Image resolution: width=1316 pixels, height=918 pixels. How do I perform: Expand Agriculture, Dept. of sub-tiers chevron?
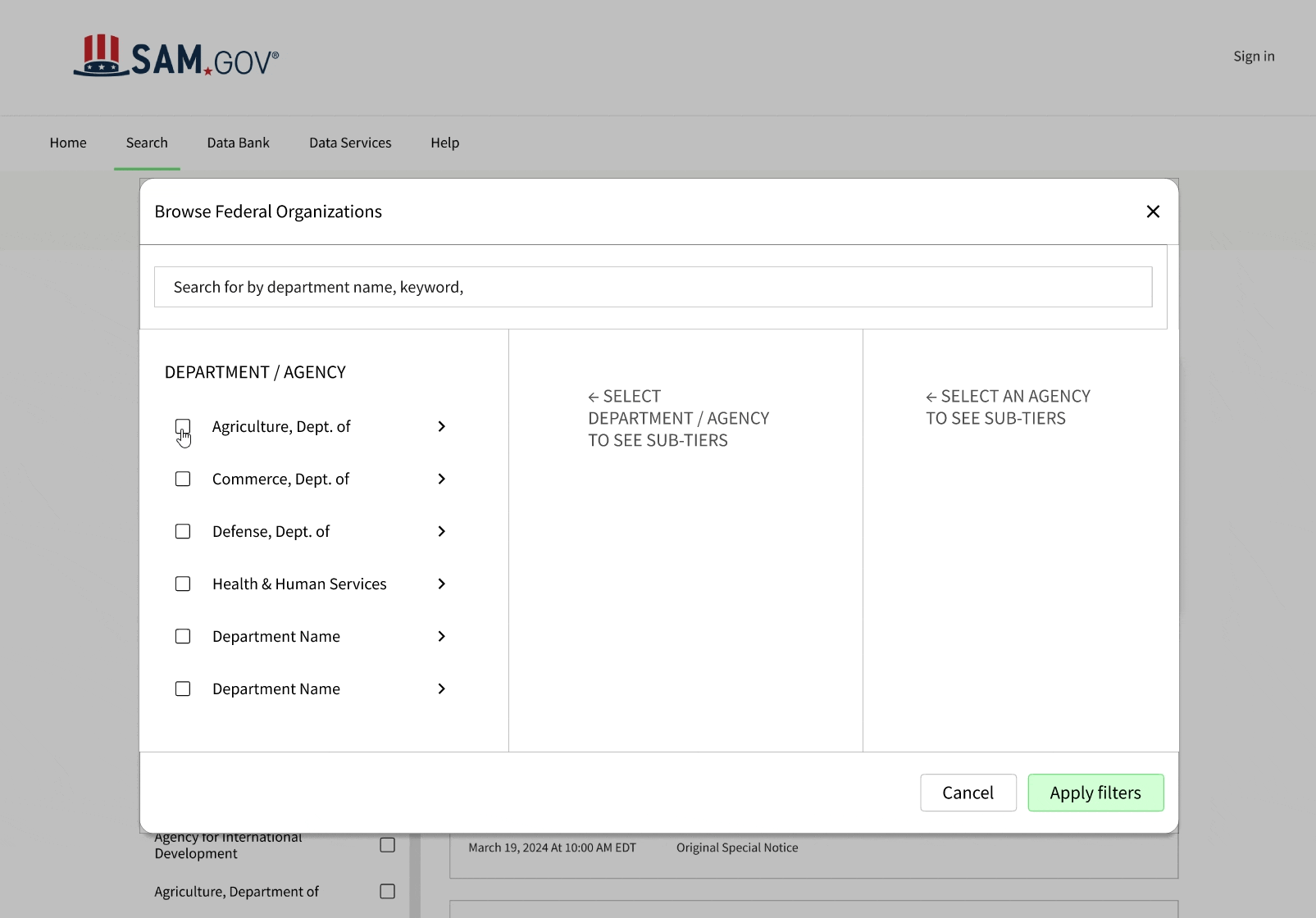441,426
